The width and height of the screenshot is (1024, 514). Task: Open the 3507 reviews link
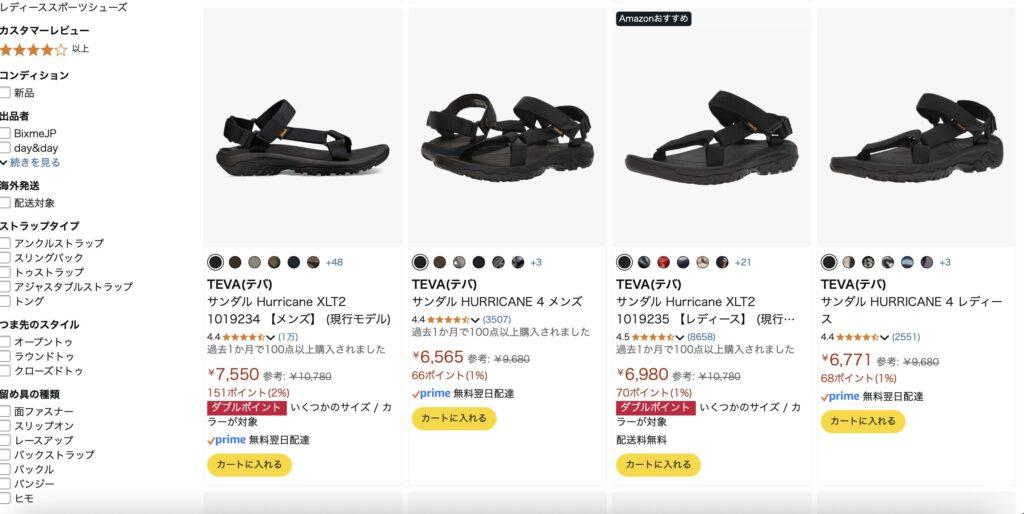pos(496,319)
